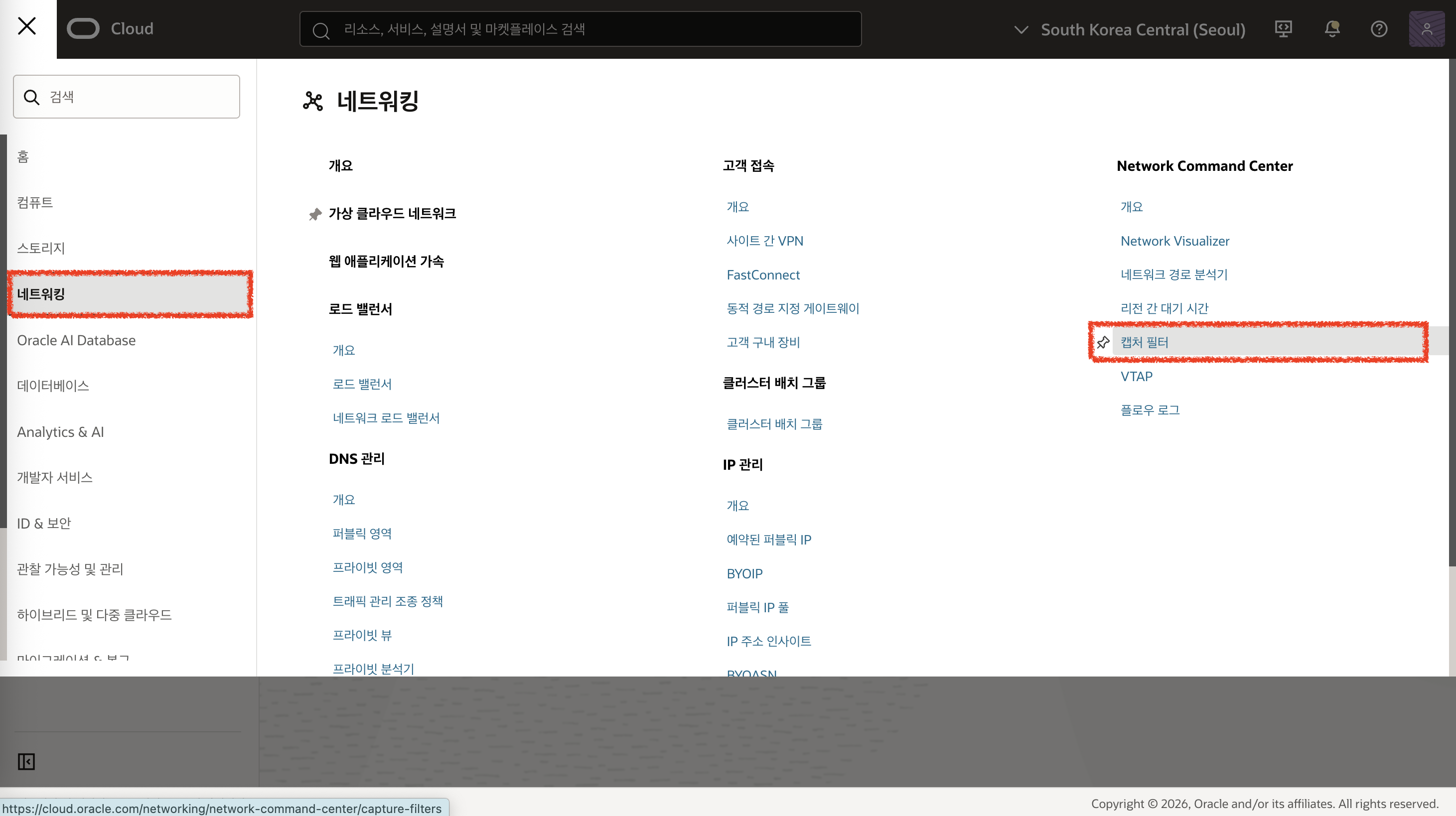Click the menu panel vertical scrollbar

coord(1452,312)
